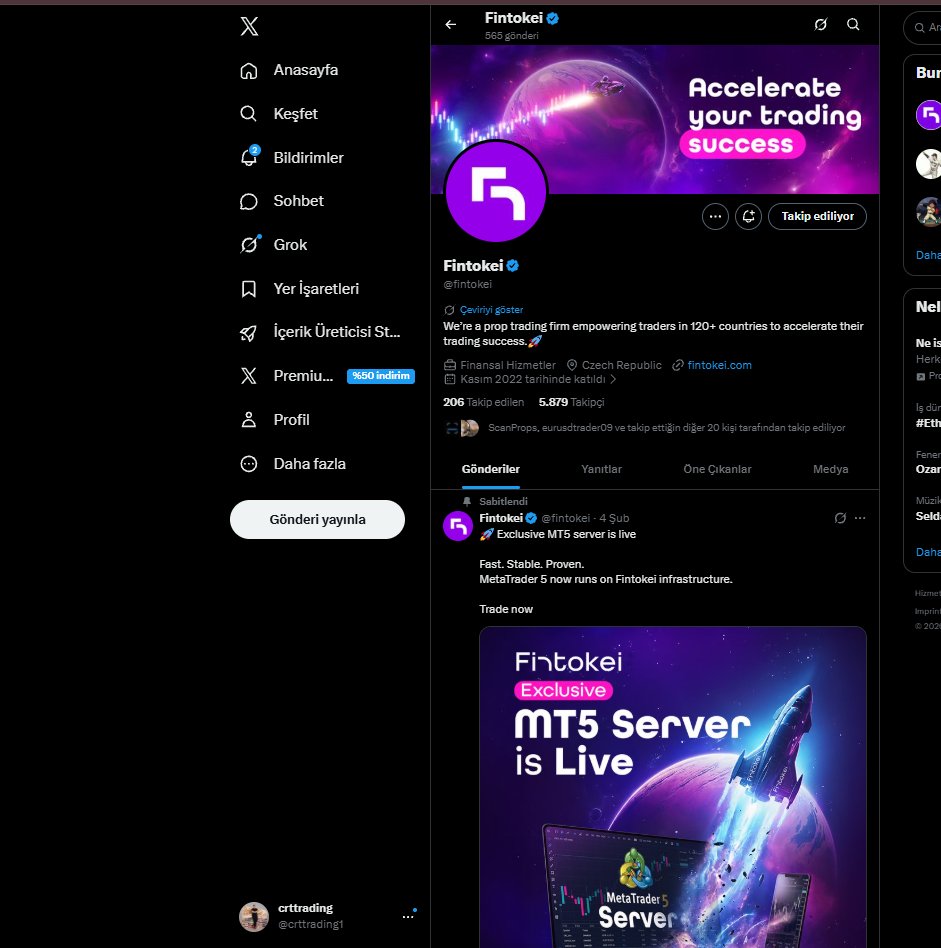Switch to Gönderiler tab
Viewport: 941px width, 948px height.
coord(490,469)
